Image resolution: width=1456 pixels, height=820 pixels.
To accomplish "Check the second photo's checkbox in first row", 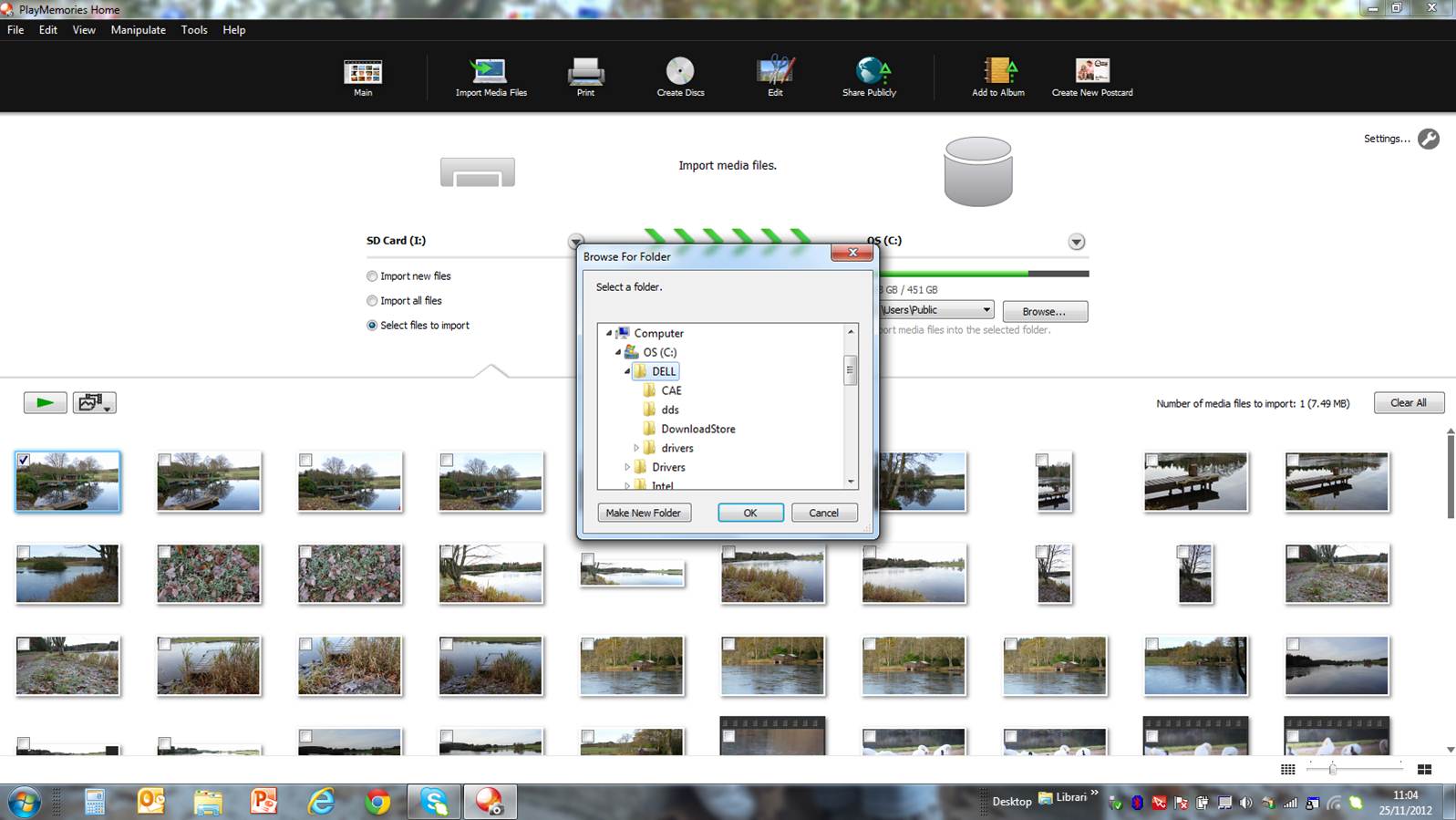I will click(165, 461).
